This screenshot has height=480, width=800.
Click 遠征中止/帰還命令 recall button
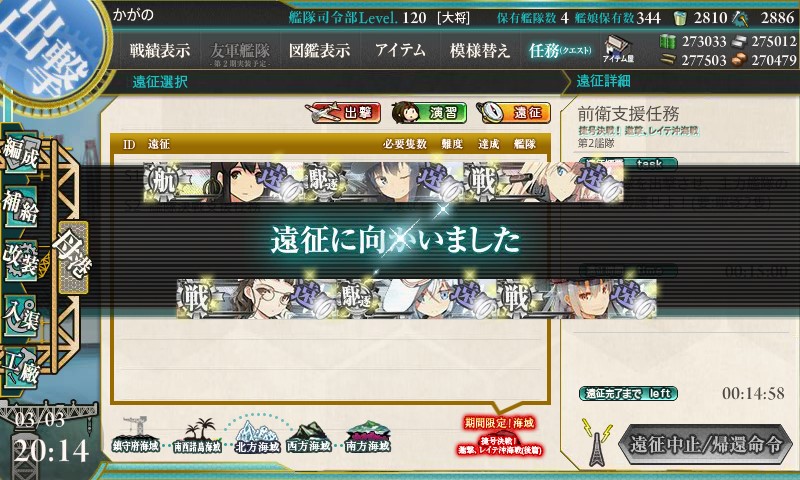[x=705, y=444]
